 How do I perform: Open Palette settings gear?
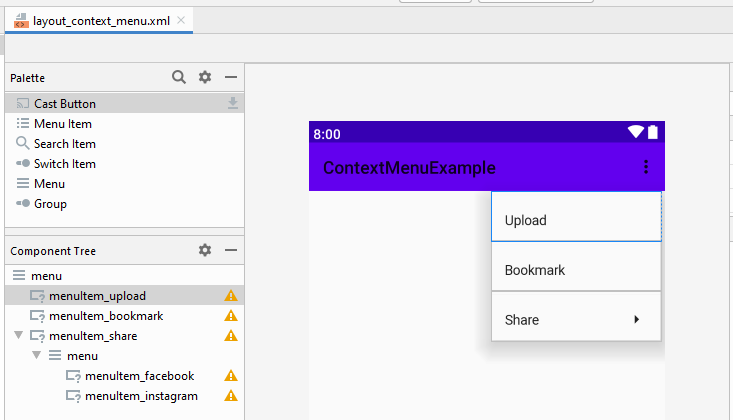point(205,77)
